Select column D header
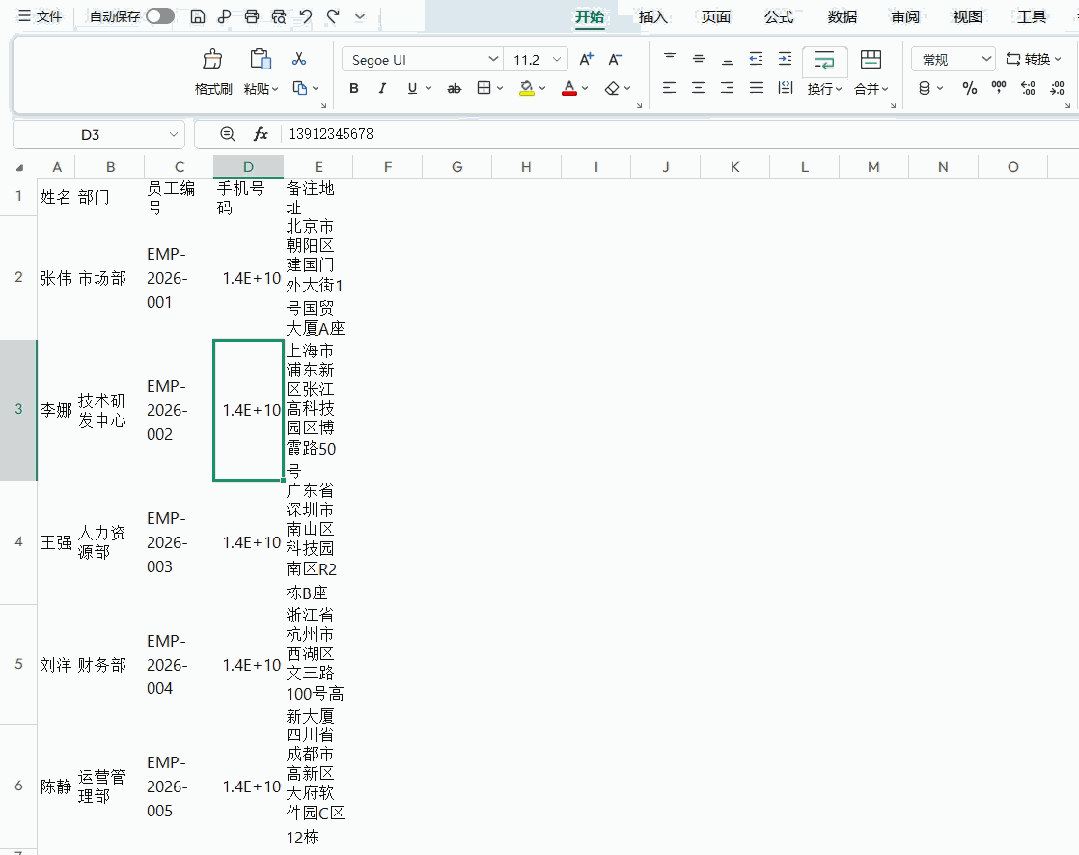 [248, 167]
